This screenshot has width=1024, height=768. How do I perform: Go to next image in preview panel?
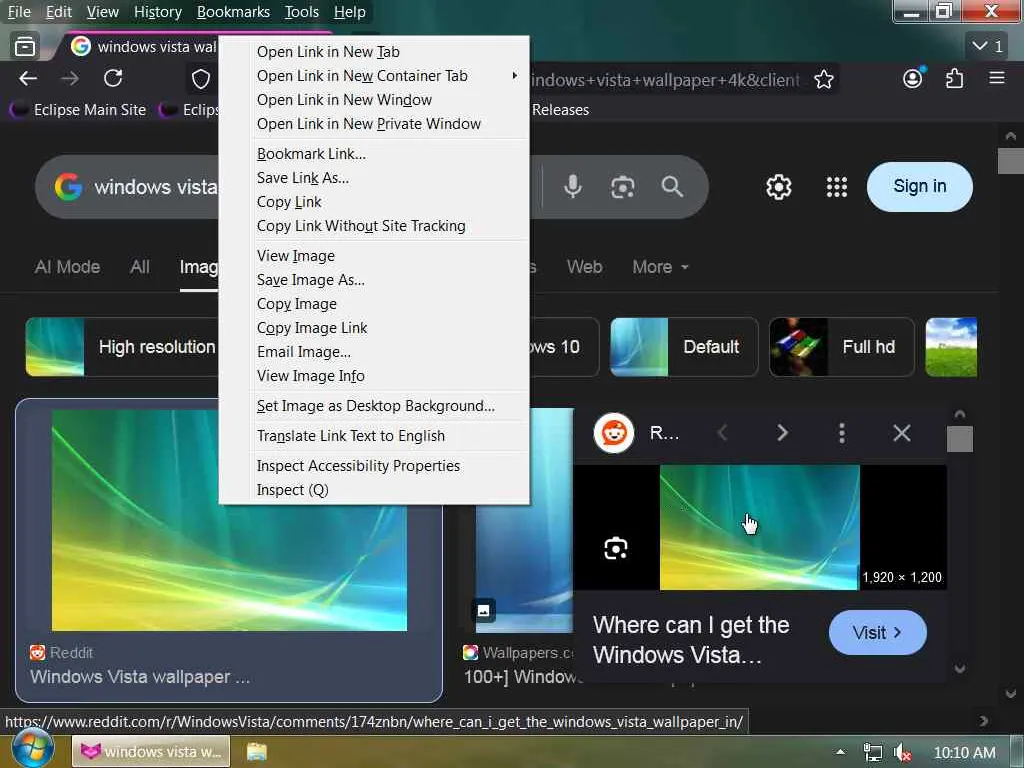(x=782, y=432)
